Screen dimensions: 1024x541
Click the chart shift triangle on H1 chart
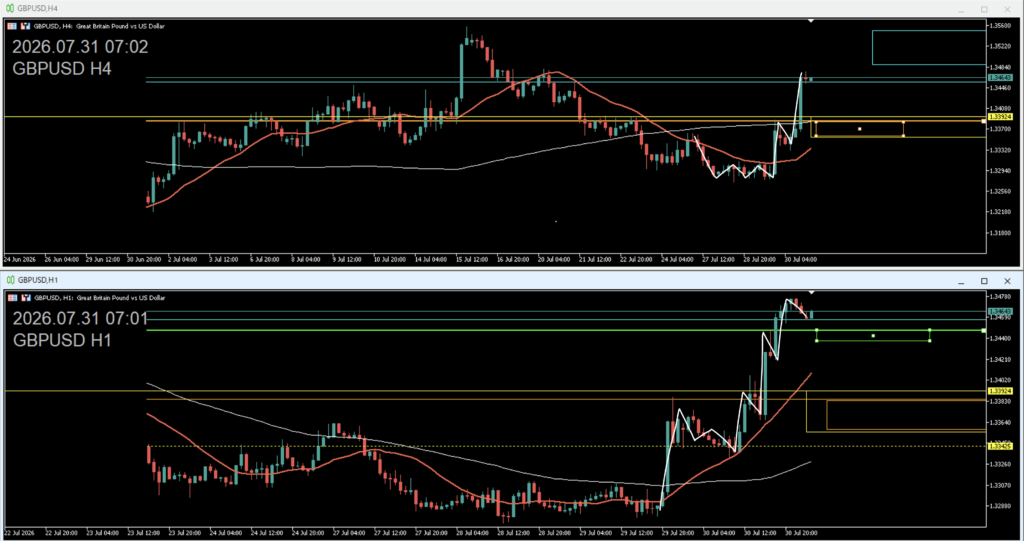[811, 292]
